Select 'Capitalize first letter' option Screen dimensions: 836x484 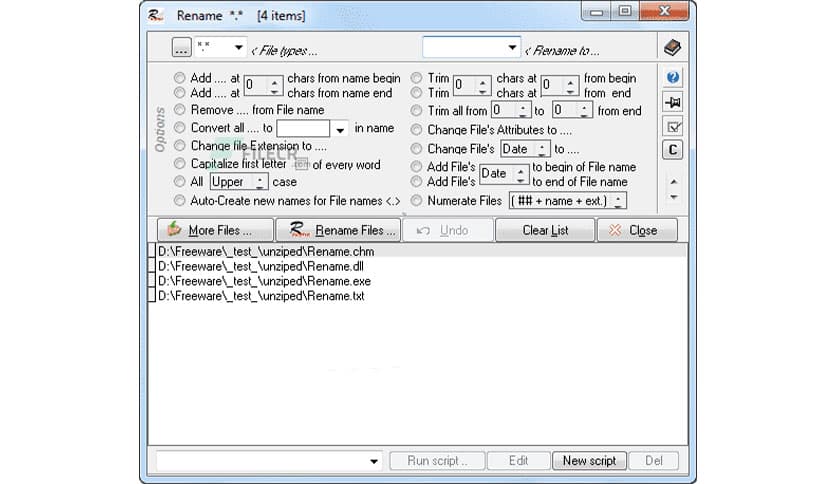[x=180, y=164]
